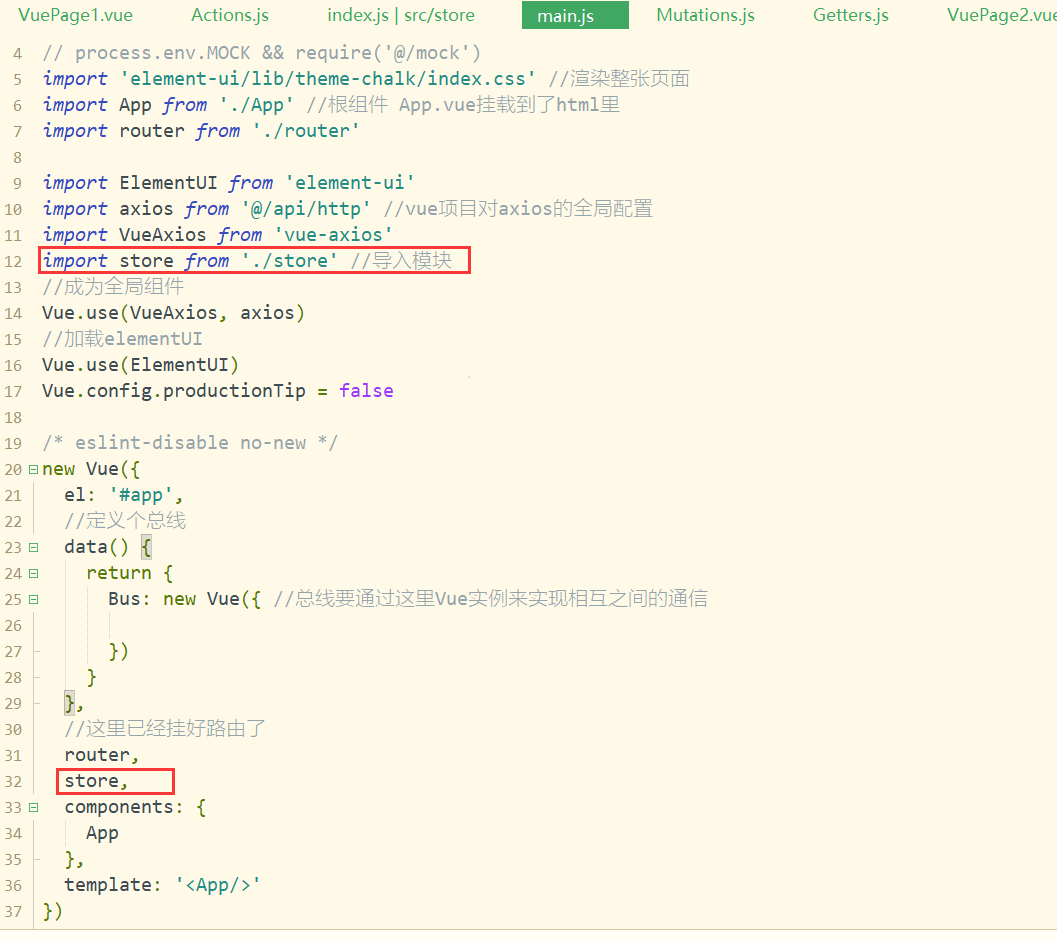
Task: Switch to the VuePage1.vue tab
Action: pyautogui.click(x=76, y=15)
